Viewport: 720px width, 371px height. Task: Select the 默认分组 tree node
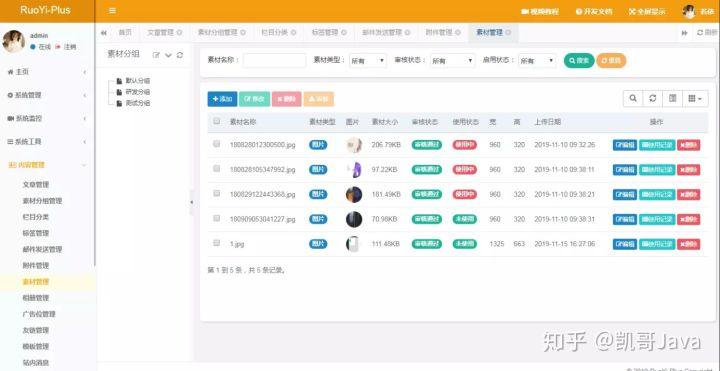(x=137, y=81)
